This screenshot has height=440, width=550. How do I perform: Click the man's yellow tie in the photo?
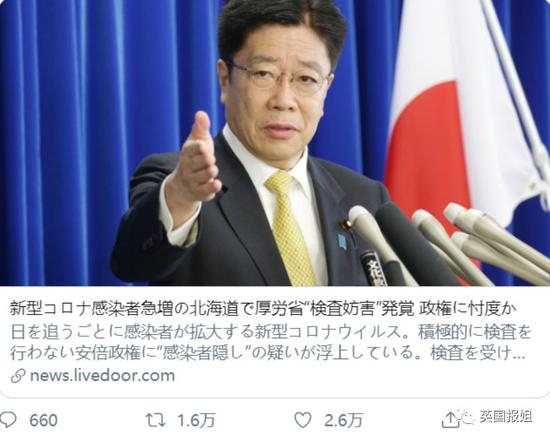290,228
